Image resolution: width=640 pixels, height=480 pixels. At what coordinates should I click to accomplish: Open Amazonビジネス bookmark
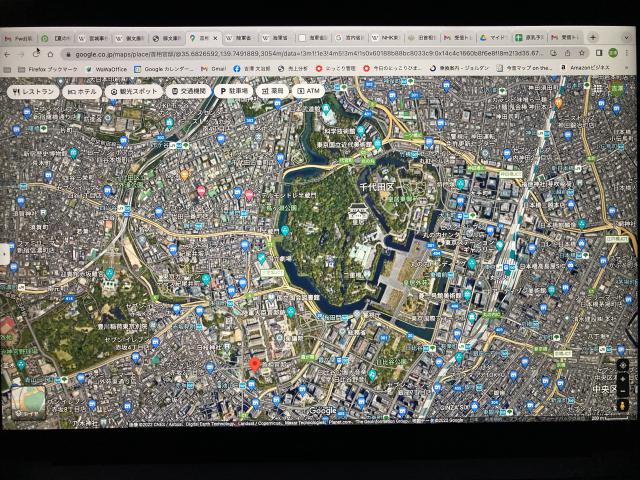[x=586, y=67]
